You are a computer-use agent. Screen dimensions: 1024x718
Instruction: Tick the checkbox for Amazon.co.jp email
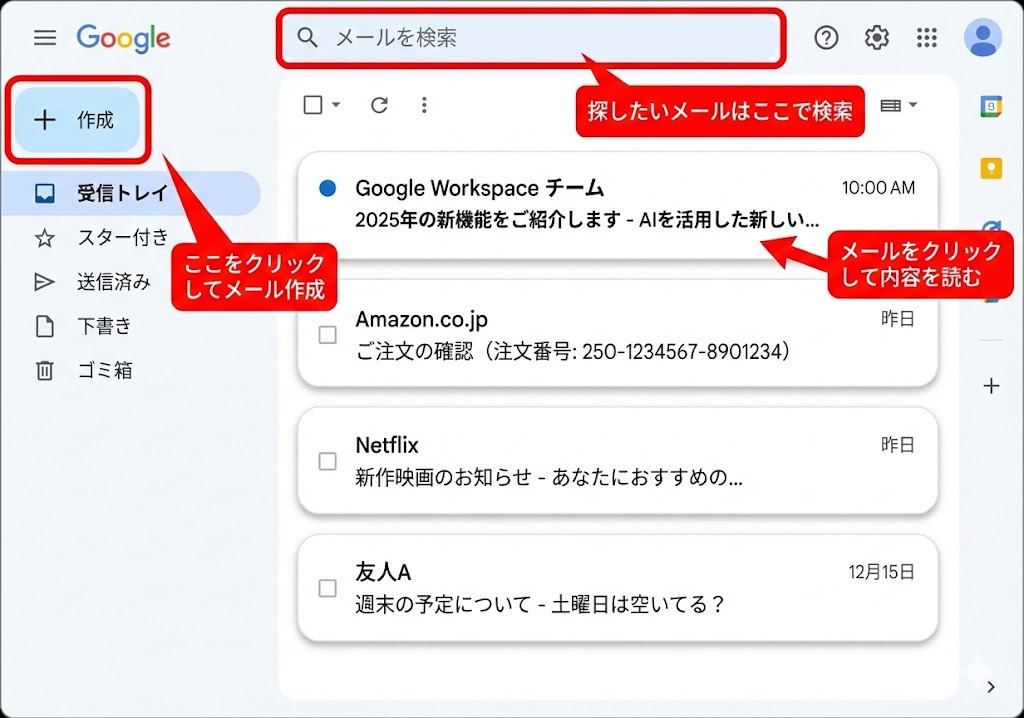(x=327, y=335)
